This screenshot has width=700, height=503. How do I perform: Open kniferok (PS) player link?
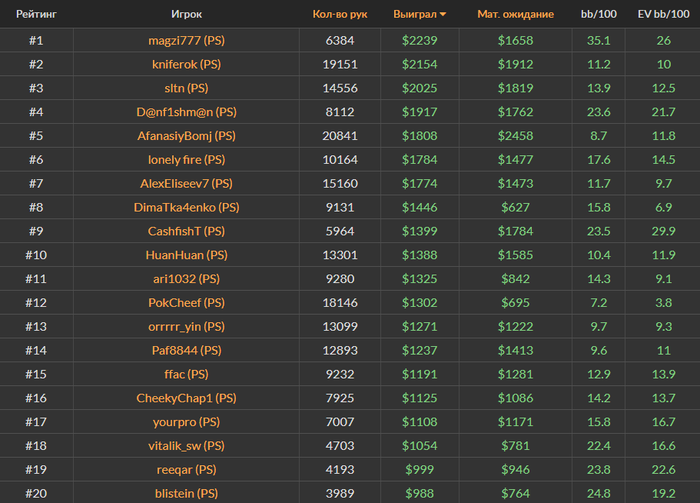187,64
